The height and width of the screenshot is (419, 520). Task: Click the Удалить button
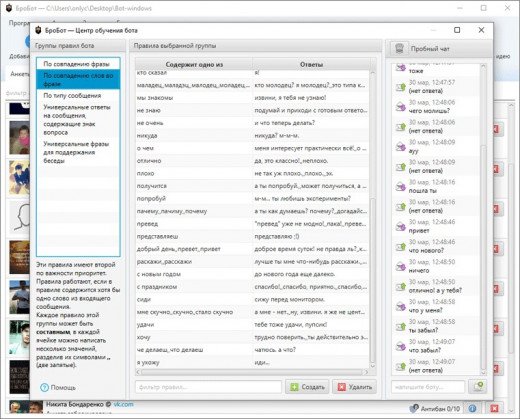point(355,387)
